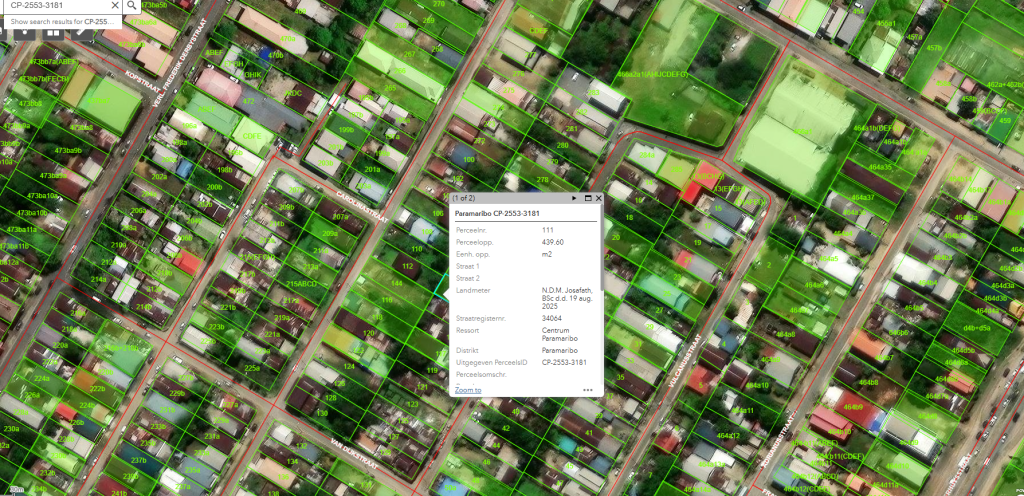The image size is (1024, 496).
Task: Click the '(1 of 2)' popup counter
Action: coord(468,198)
